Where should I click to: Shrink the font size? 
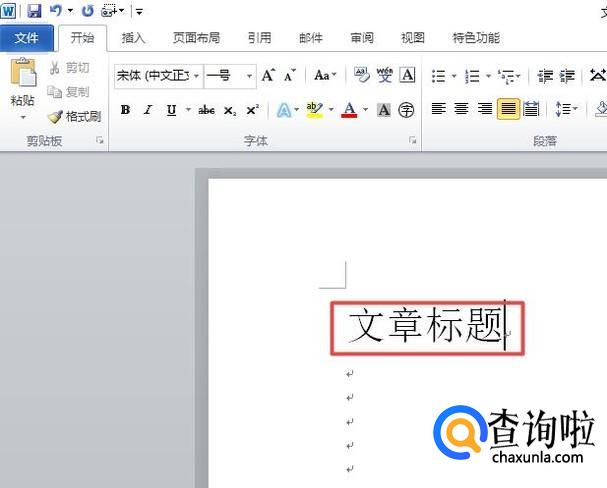click(290, 75)
